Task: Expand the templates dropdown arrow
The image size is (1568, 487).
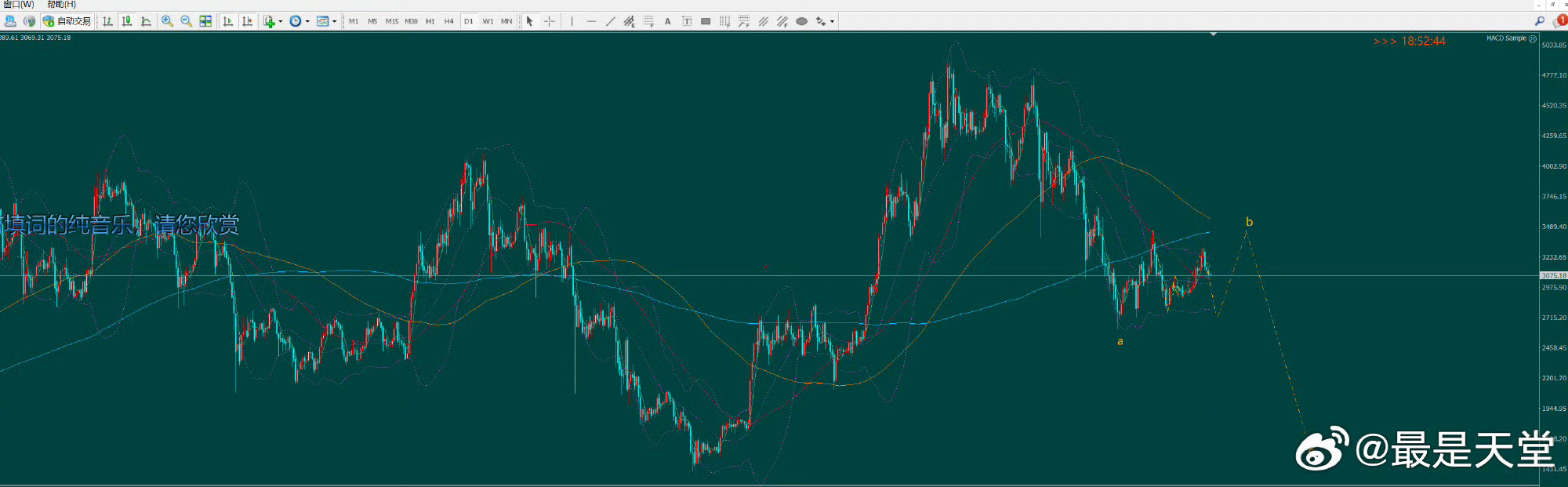Action: tap(335, 21)
